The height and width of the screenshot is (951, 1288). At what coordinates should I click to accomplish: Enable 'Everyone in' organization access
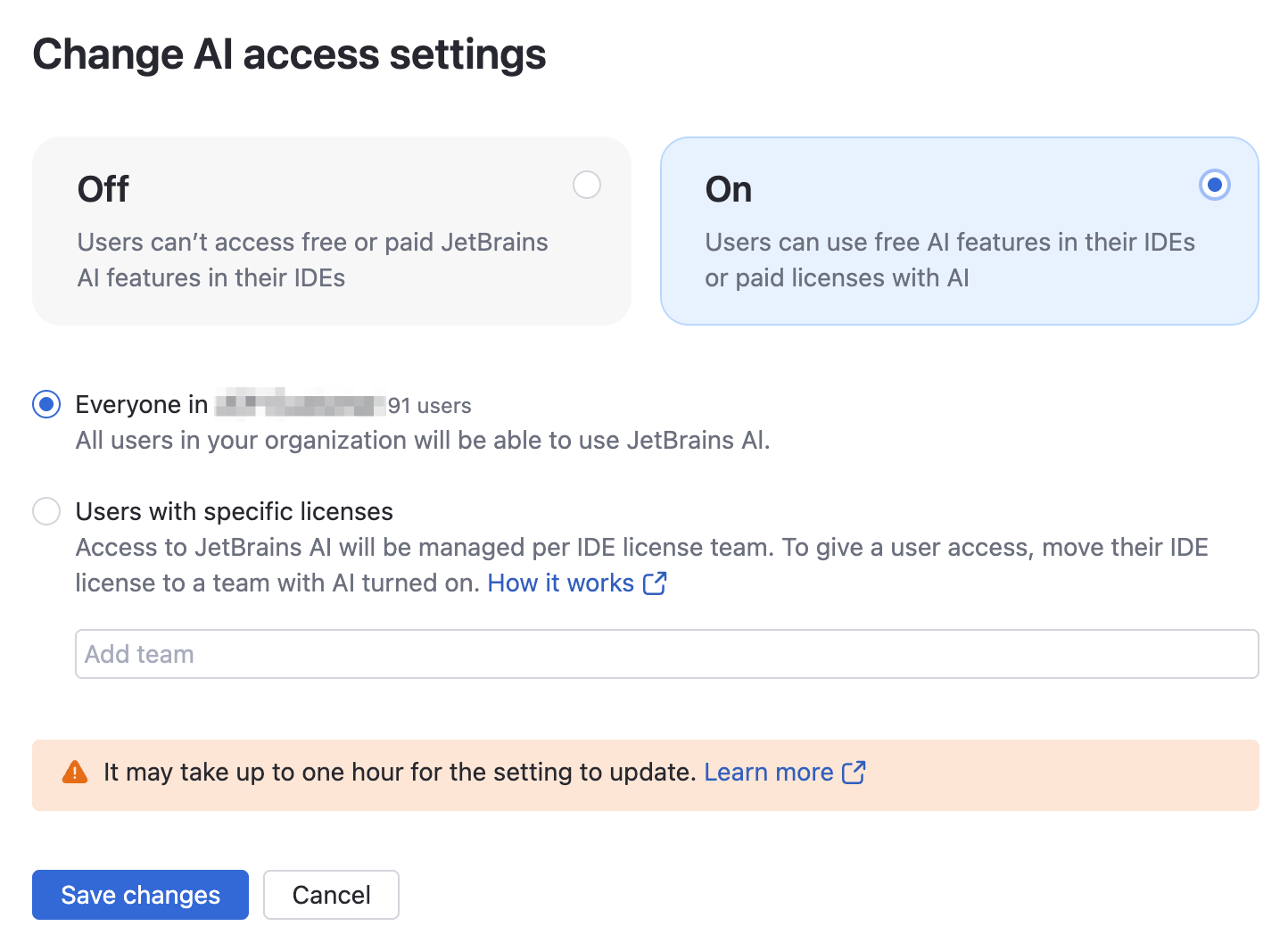[x=46, y=404]
